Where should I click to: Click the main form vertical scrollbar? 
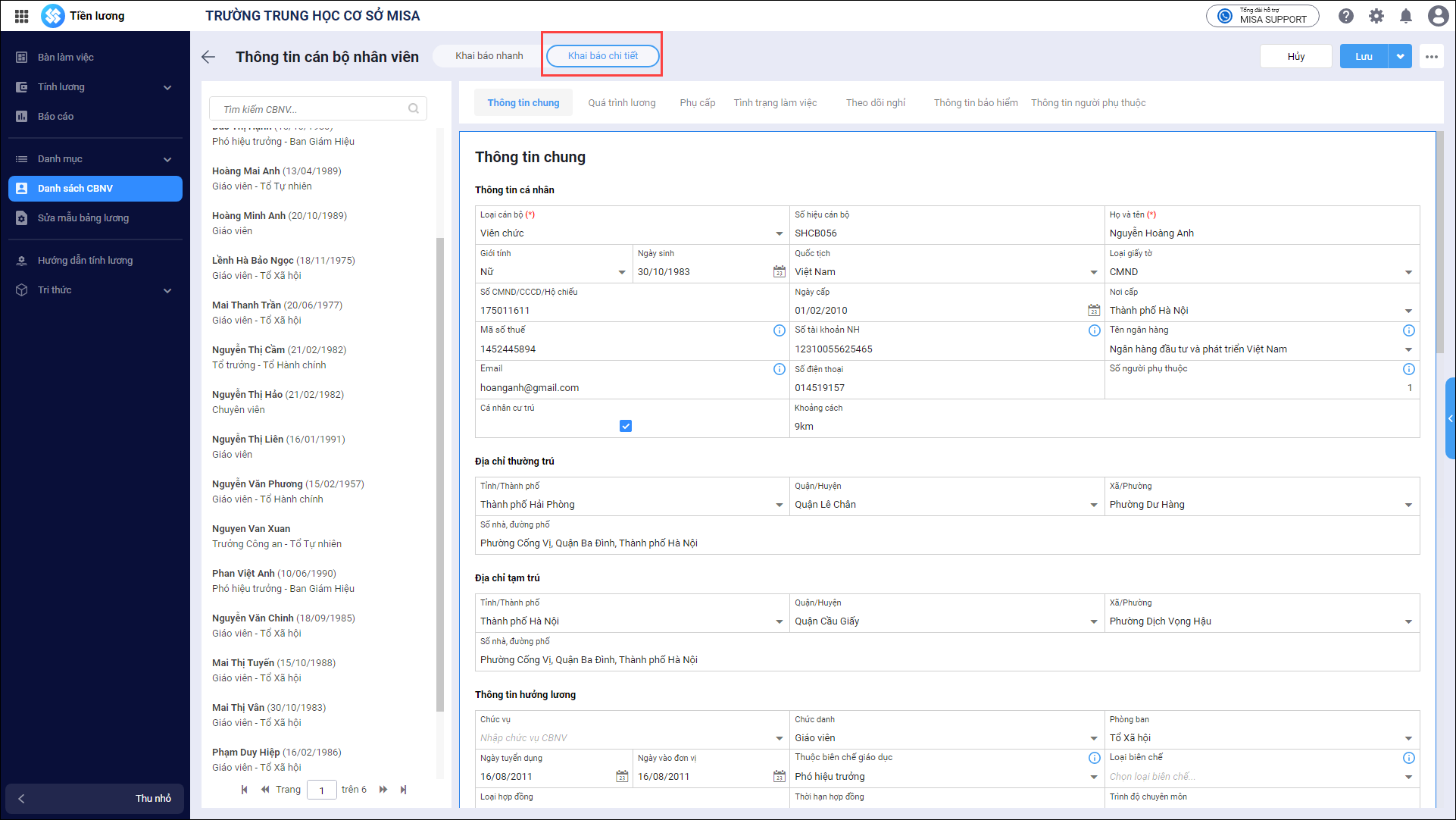tap(1440, 243)
